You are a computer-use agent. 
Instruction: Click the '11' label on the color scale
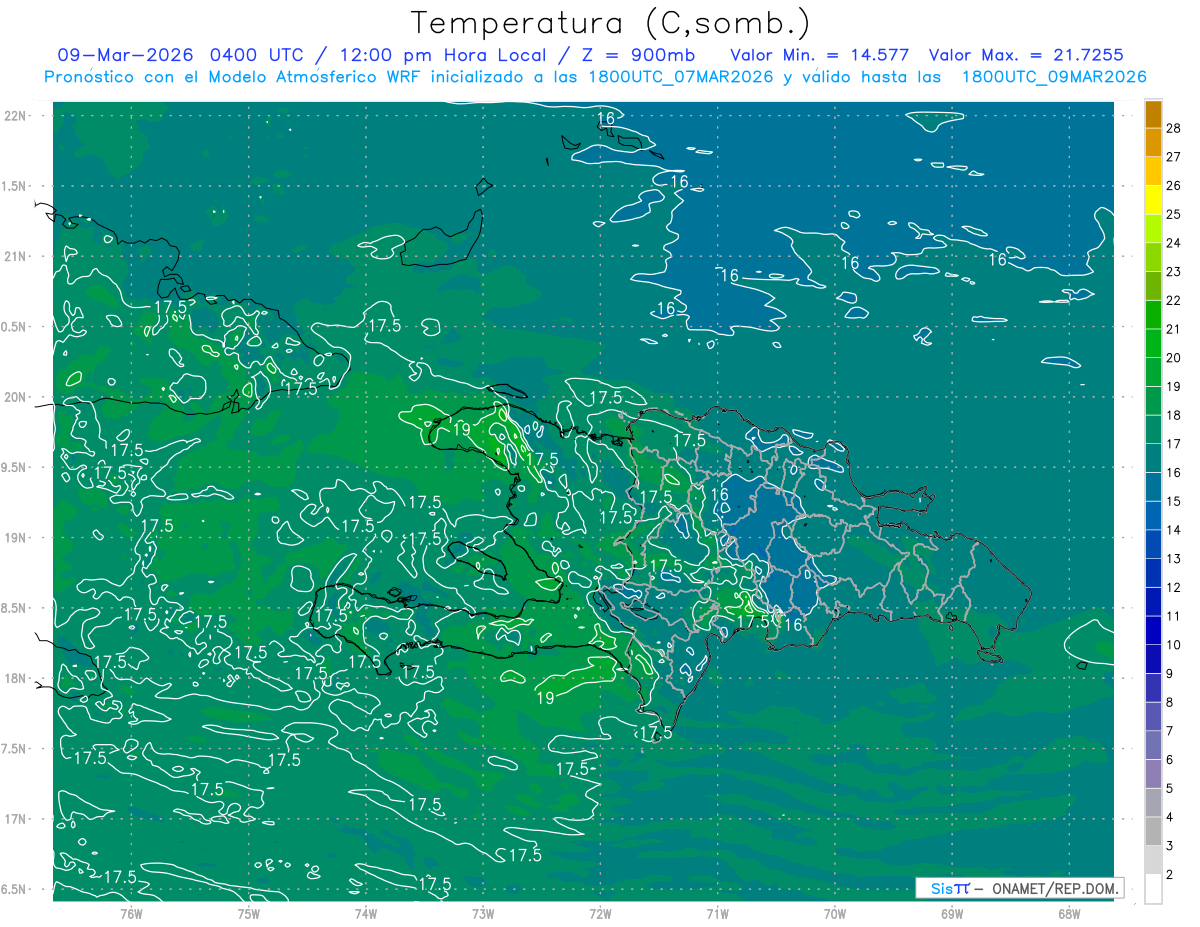click(x=1174, y=616)
